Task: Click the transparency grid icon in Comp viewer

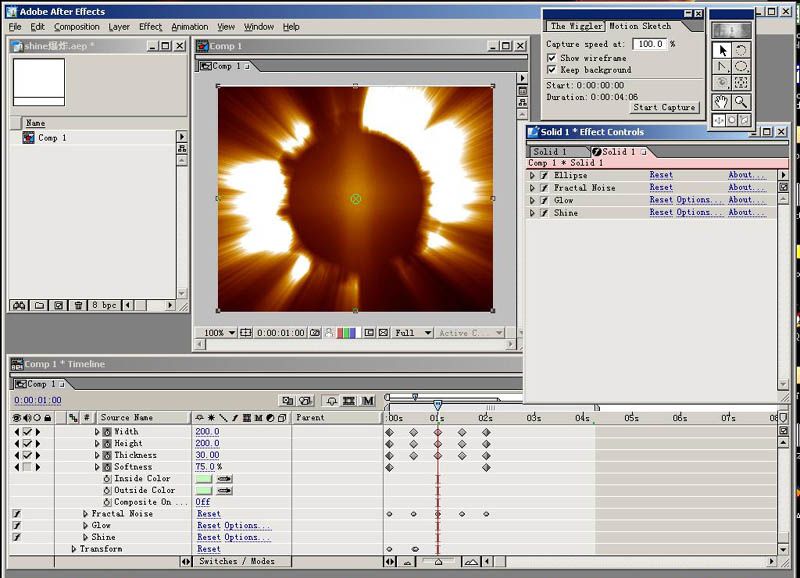Action: pyautogui.click(x=384, y=333)
